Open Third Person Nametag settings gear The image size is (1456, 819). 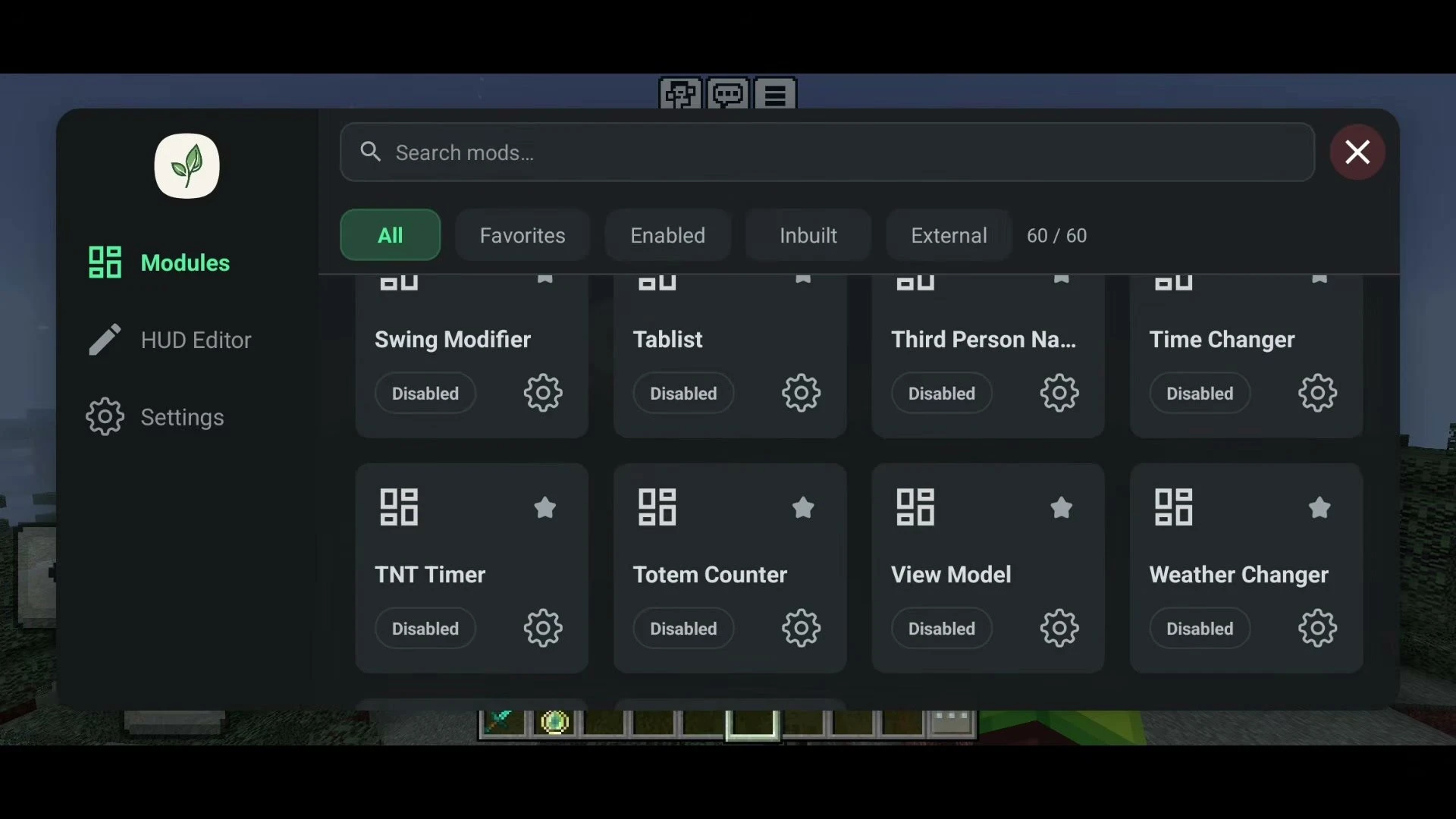tap(1059, 393)
